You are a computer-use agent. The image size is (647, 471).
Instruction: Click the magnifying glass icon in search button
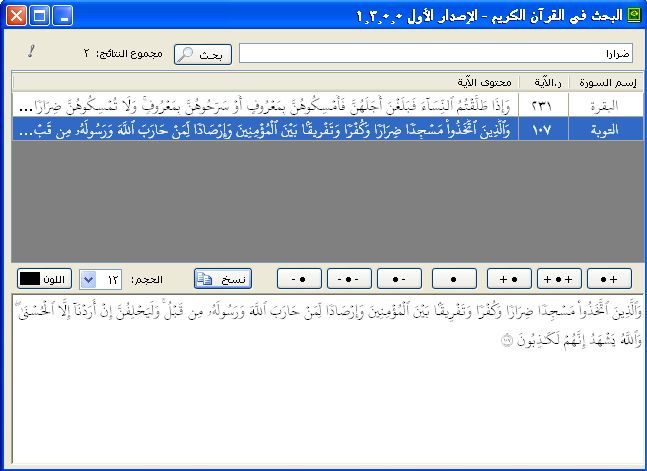(x=186, y=54)
